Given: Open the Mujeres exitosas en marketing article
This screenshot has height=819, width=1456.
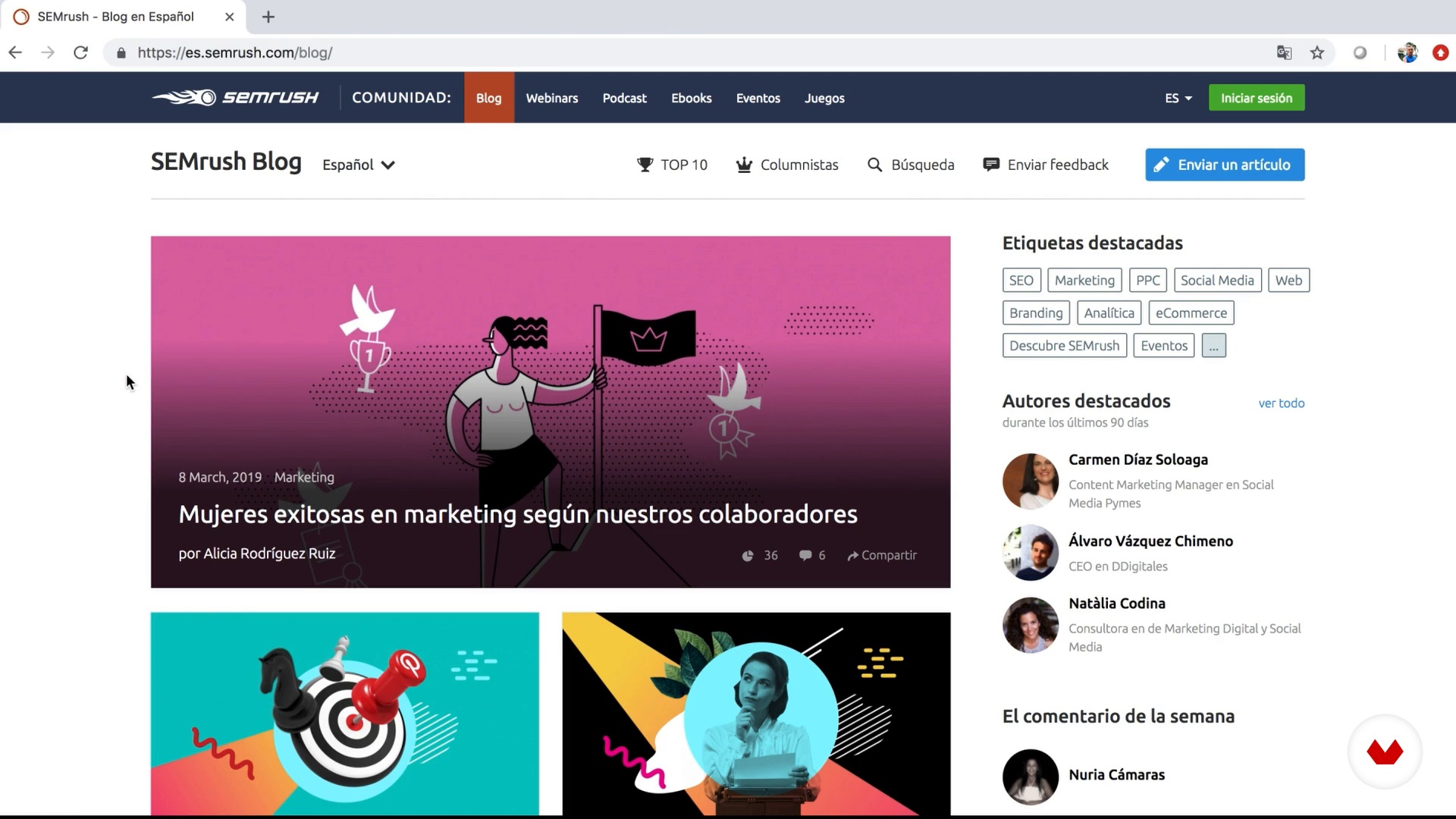Looking at the screenshot, I should click(x=518, y=514).
